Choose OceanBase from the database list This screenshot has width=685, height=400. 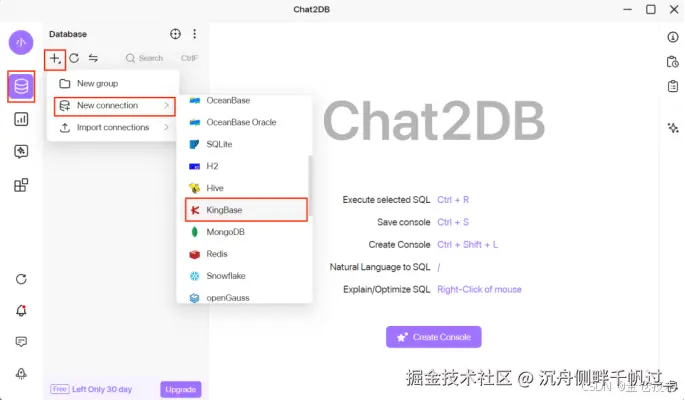(246, 100)
